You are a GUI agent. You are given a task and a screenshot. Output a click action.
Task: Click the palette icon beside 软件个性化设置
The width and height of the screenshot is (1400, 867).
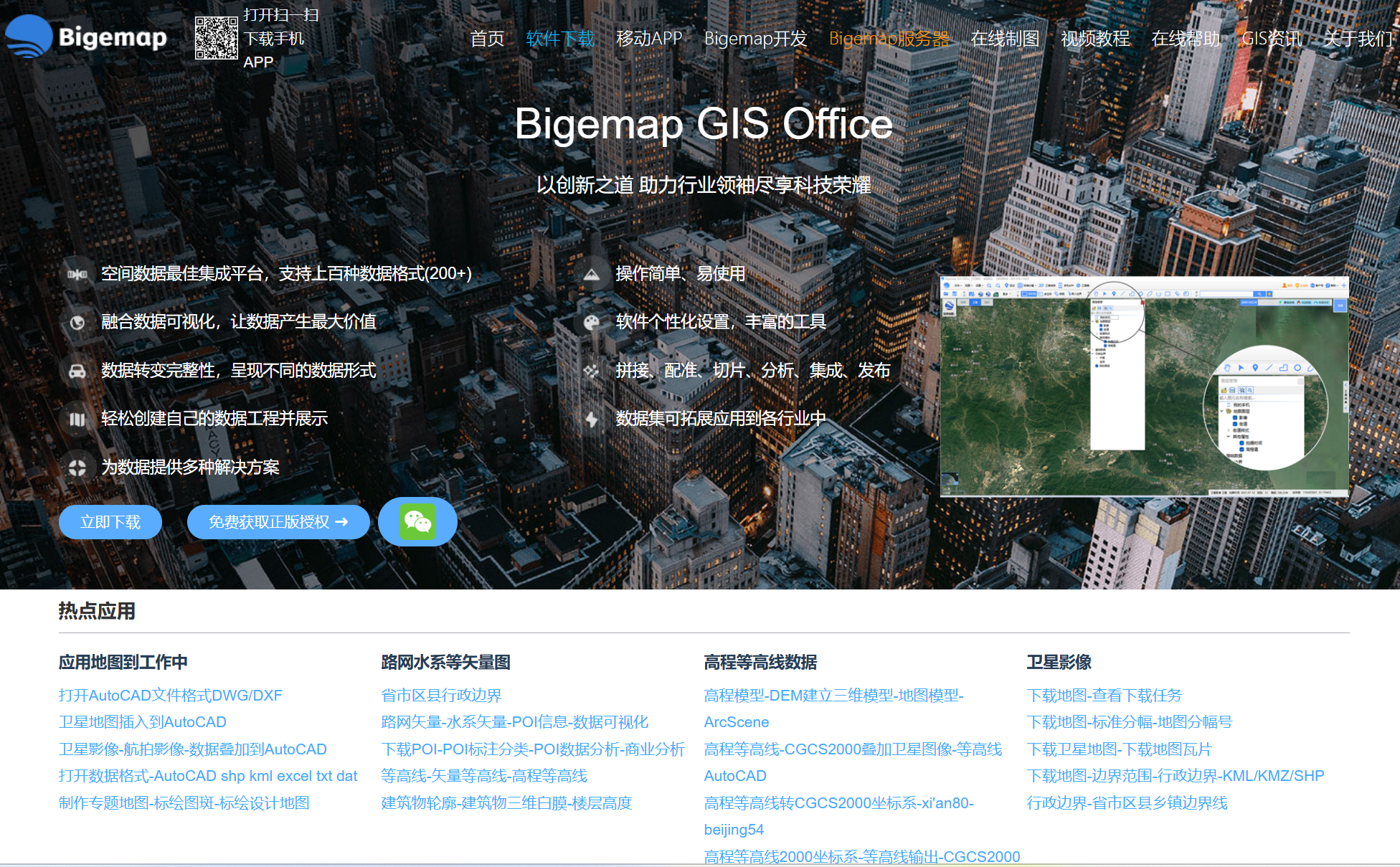coord(591,323)
